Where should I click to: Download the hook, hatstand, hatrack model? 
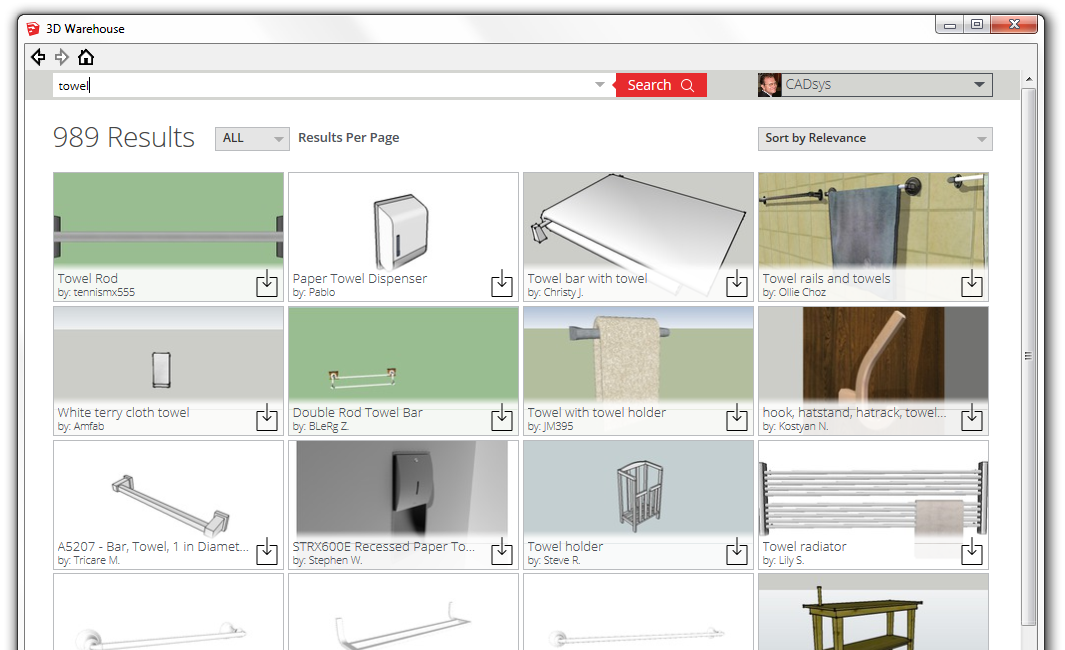pos(972,417)
